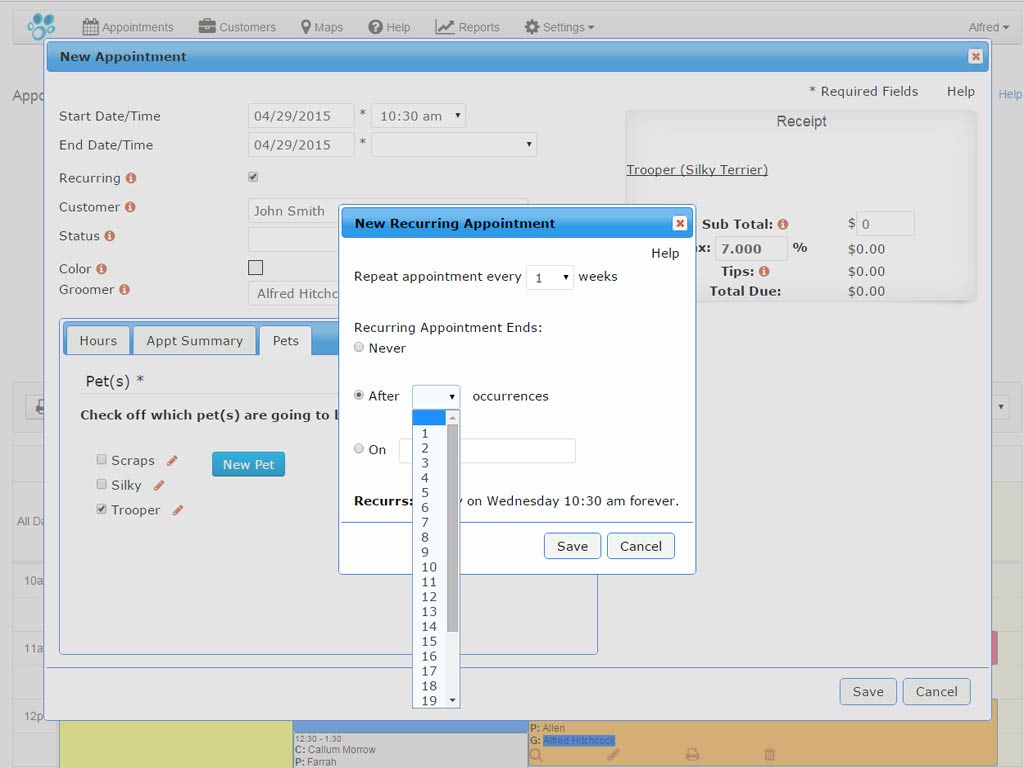Click the info icon next to Recurring
Image resolution: width=1024 pixels, height=768 pixels.
(133, 178)
